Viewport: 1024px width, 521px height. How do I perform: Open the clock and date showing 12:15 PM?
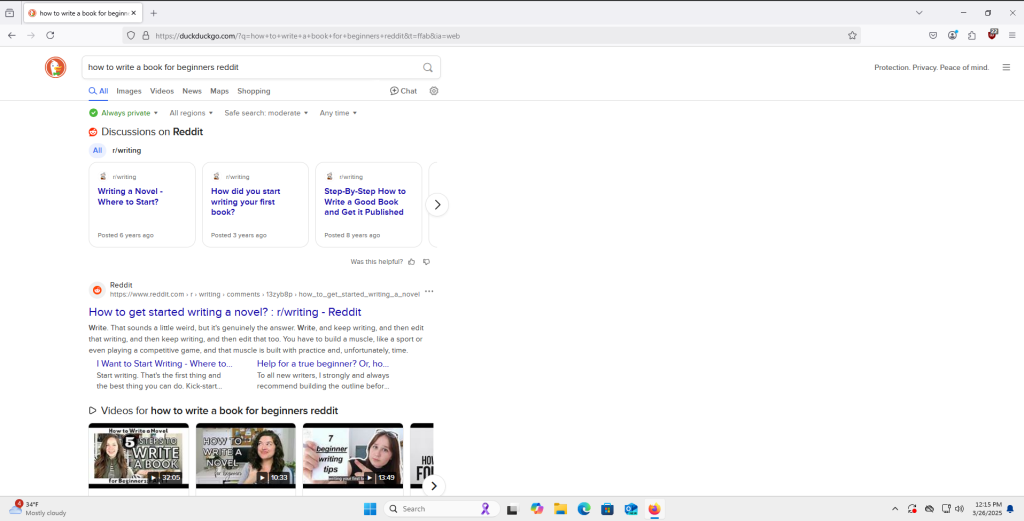pos(987,509)
